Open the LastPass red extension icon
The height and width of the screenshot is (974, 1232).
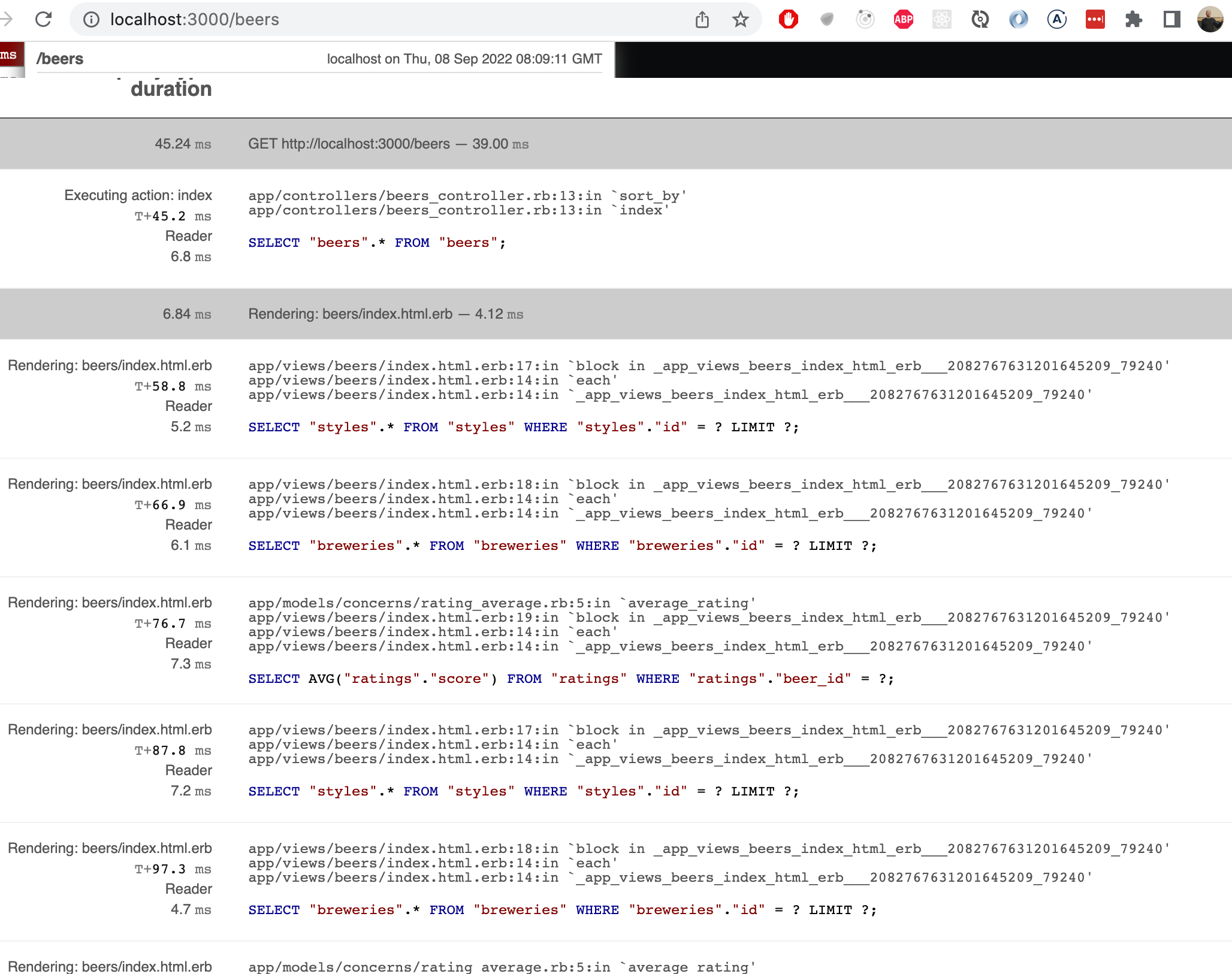coord(1095,20)
